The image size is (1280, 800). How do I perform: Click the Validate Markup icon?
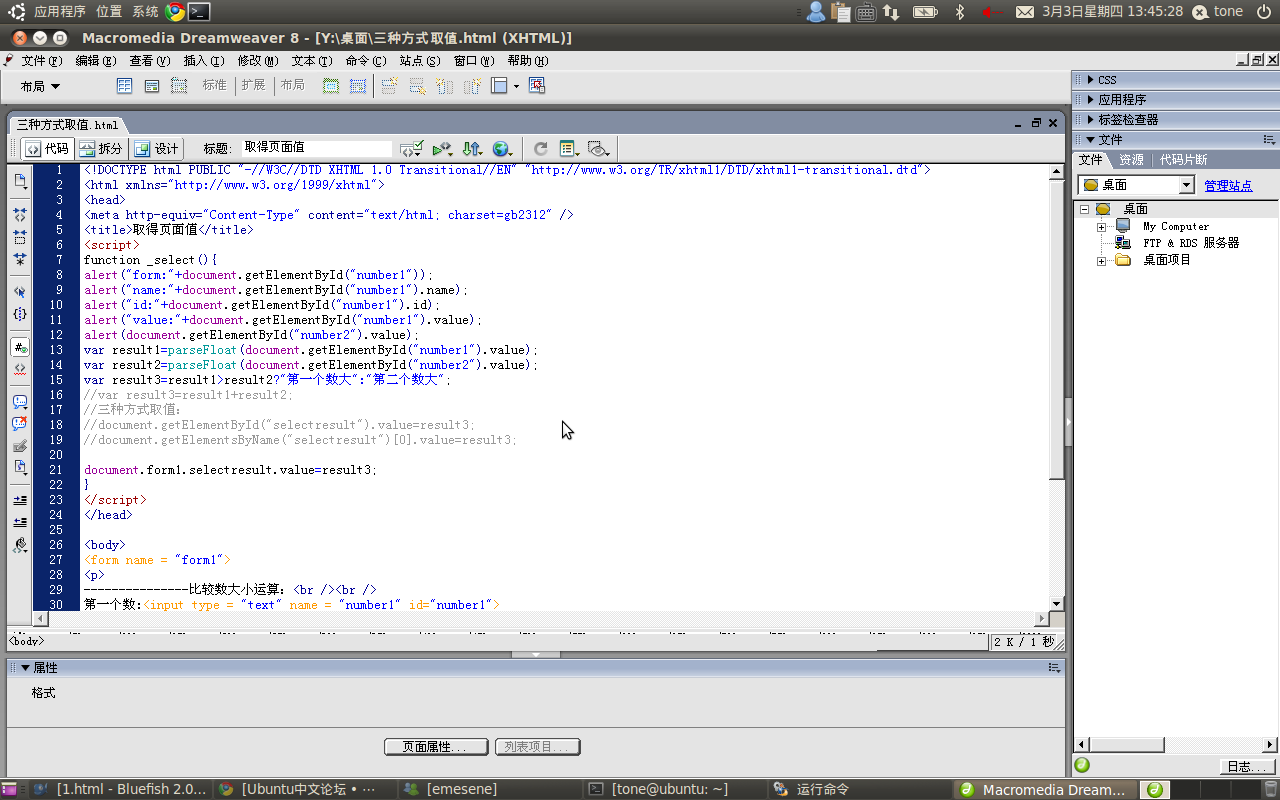pos(412,149)
